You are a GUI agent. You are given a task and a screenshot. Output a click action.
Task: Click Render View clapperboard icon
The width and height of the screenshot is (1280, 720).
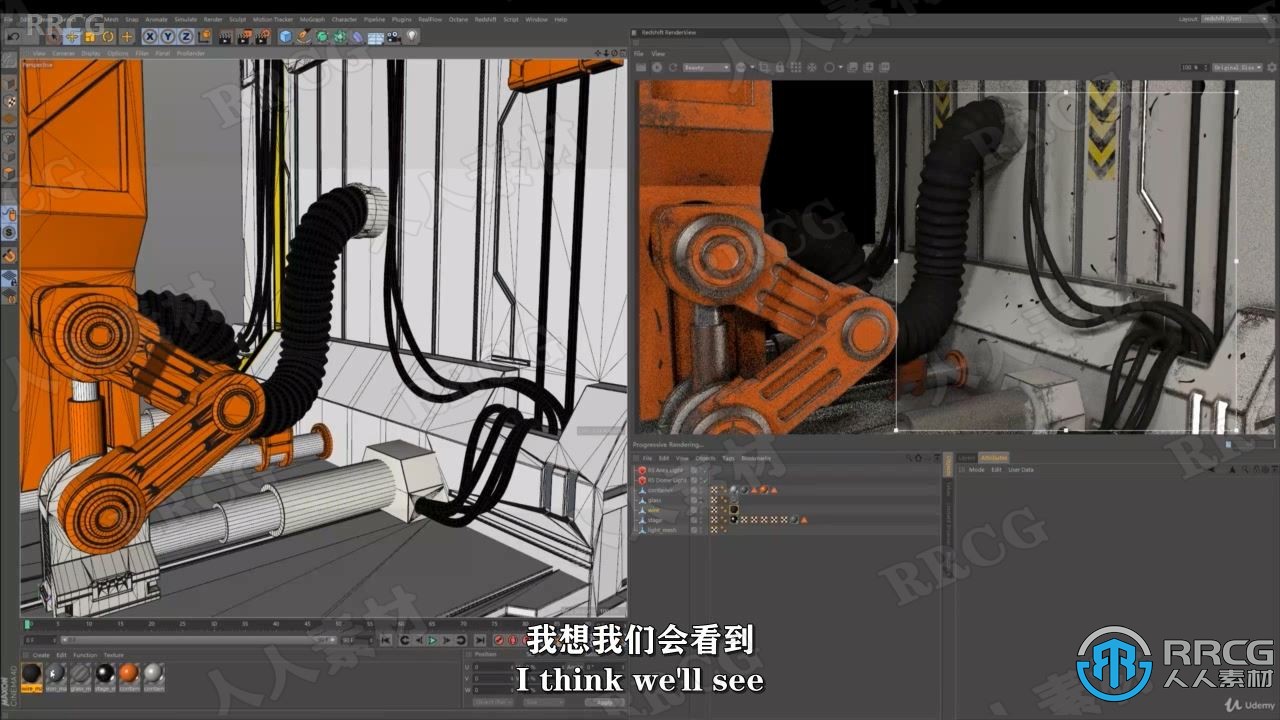tap(226, 36)
